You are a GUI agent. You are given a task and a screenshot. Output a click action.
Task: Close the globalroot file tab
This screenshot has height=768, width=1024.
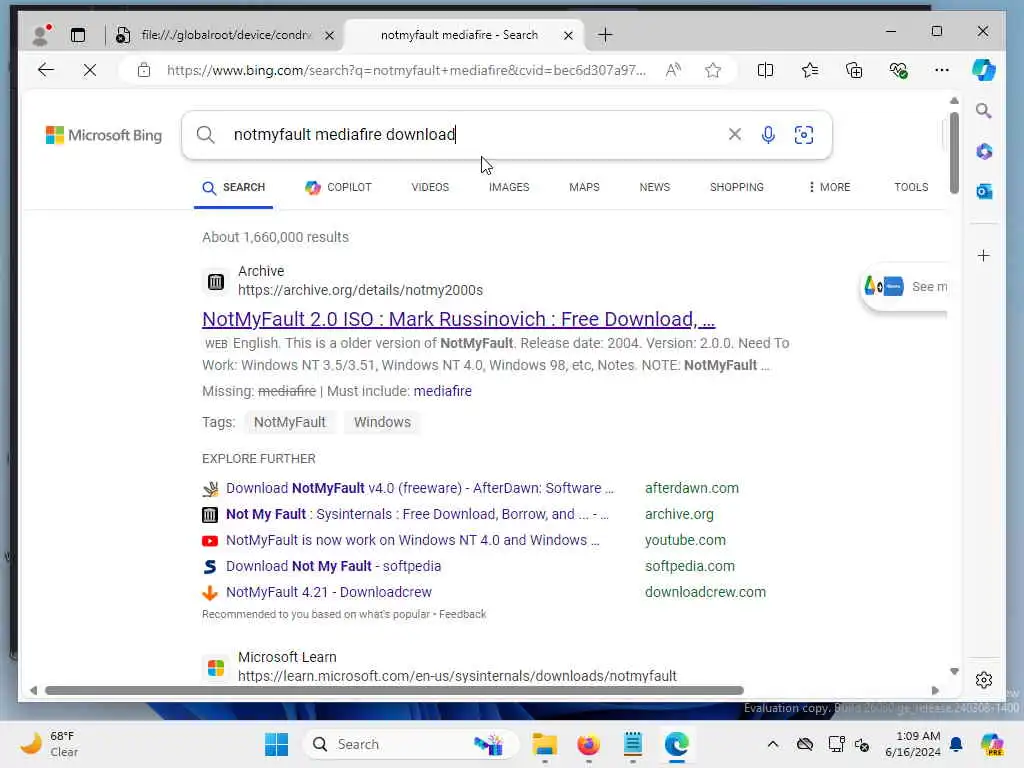coord(329,35)
